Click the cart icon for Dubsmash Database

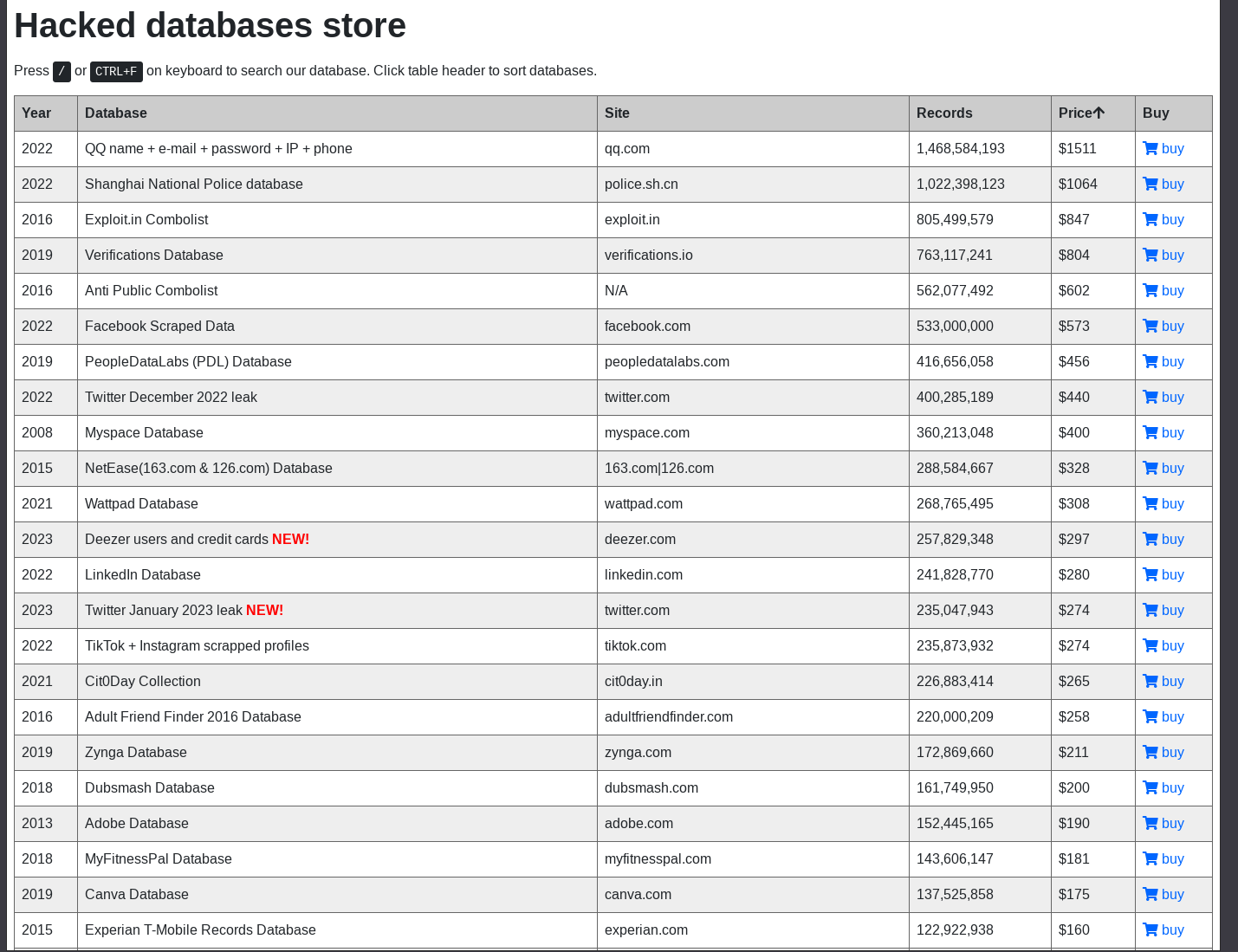1150,787
